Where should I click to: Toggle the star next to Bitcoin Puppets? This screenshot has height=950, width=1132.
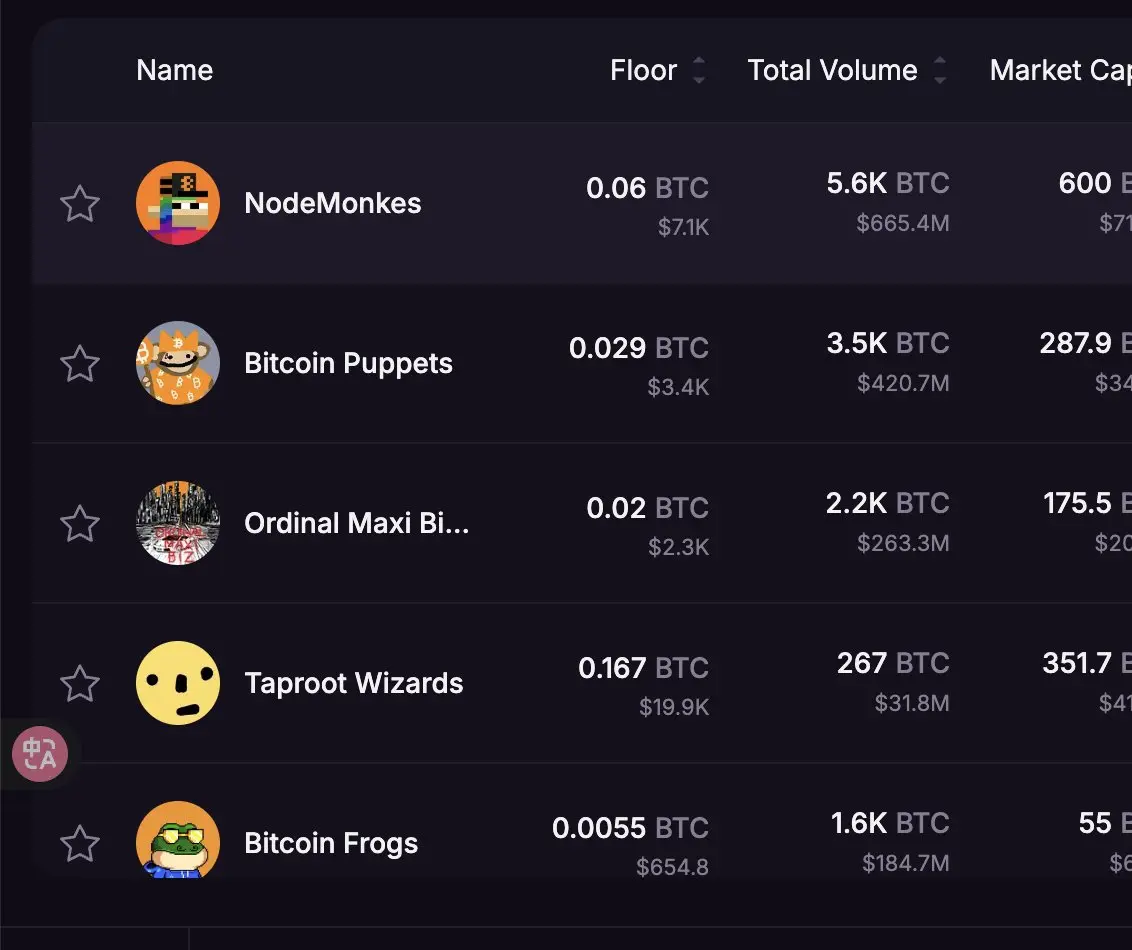[x=79, y=363]
